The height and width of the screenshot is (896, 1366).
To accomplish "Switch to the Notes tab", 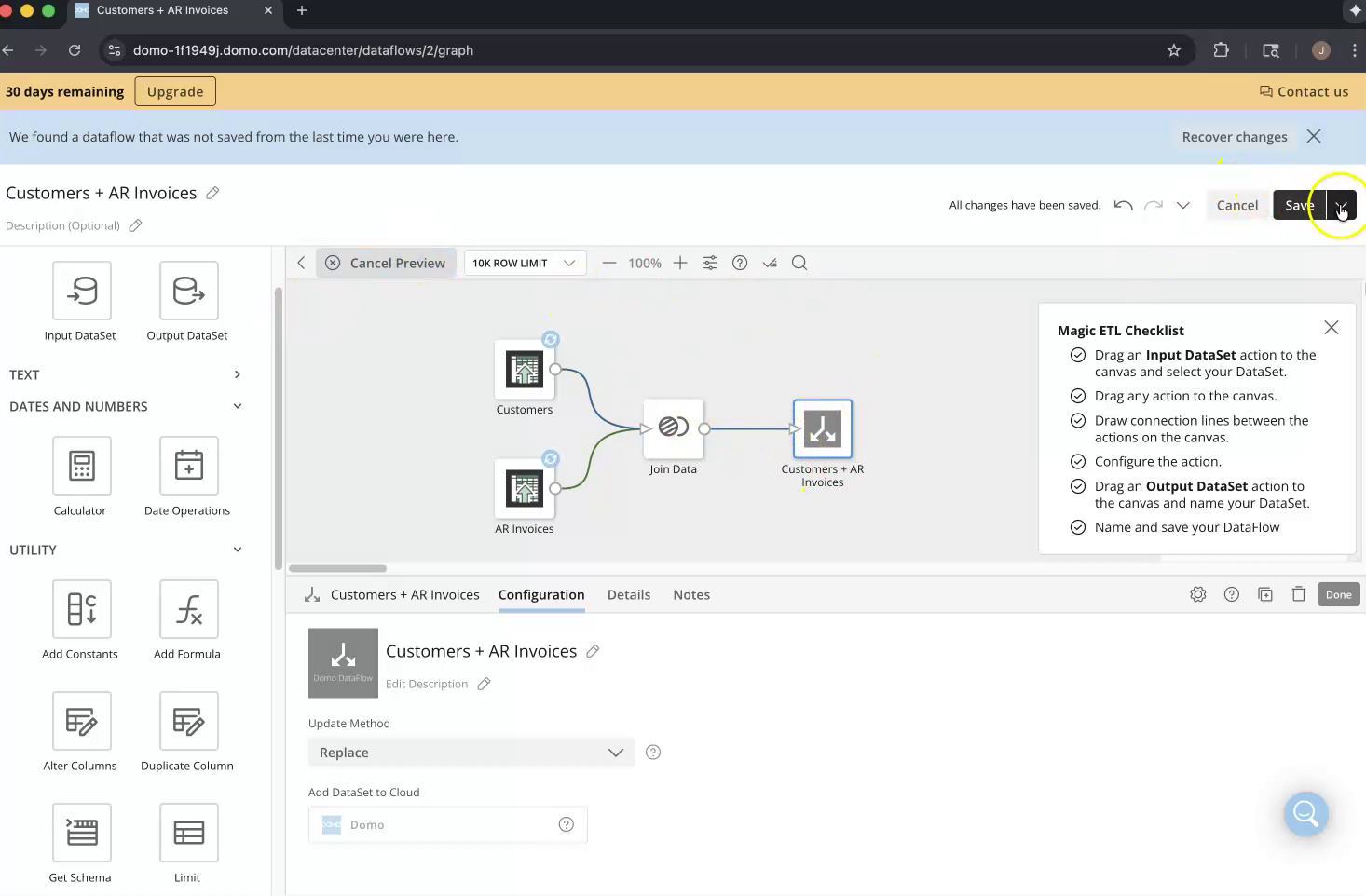I will (x=691, y=594).
